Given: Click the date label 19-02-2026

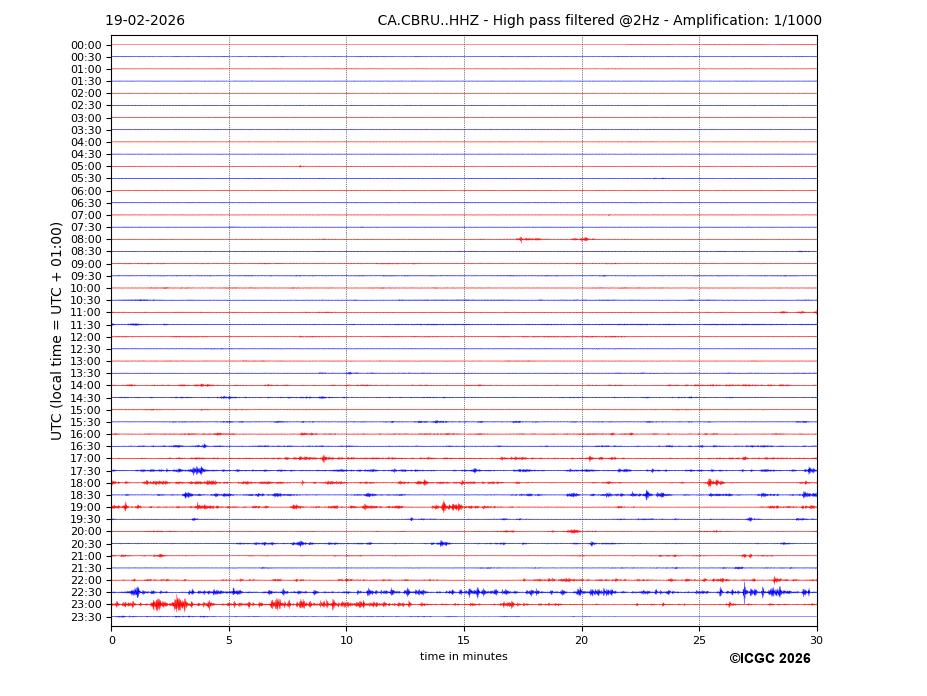Looking at the screenshot, I should (x=145, y=21).
